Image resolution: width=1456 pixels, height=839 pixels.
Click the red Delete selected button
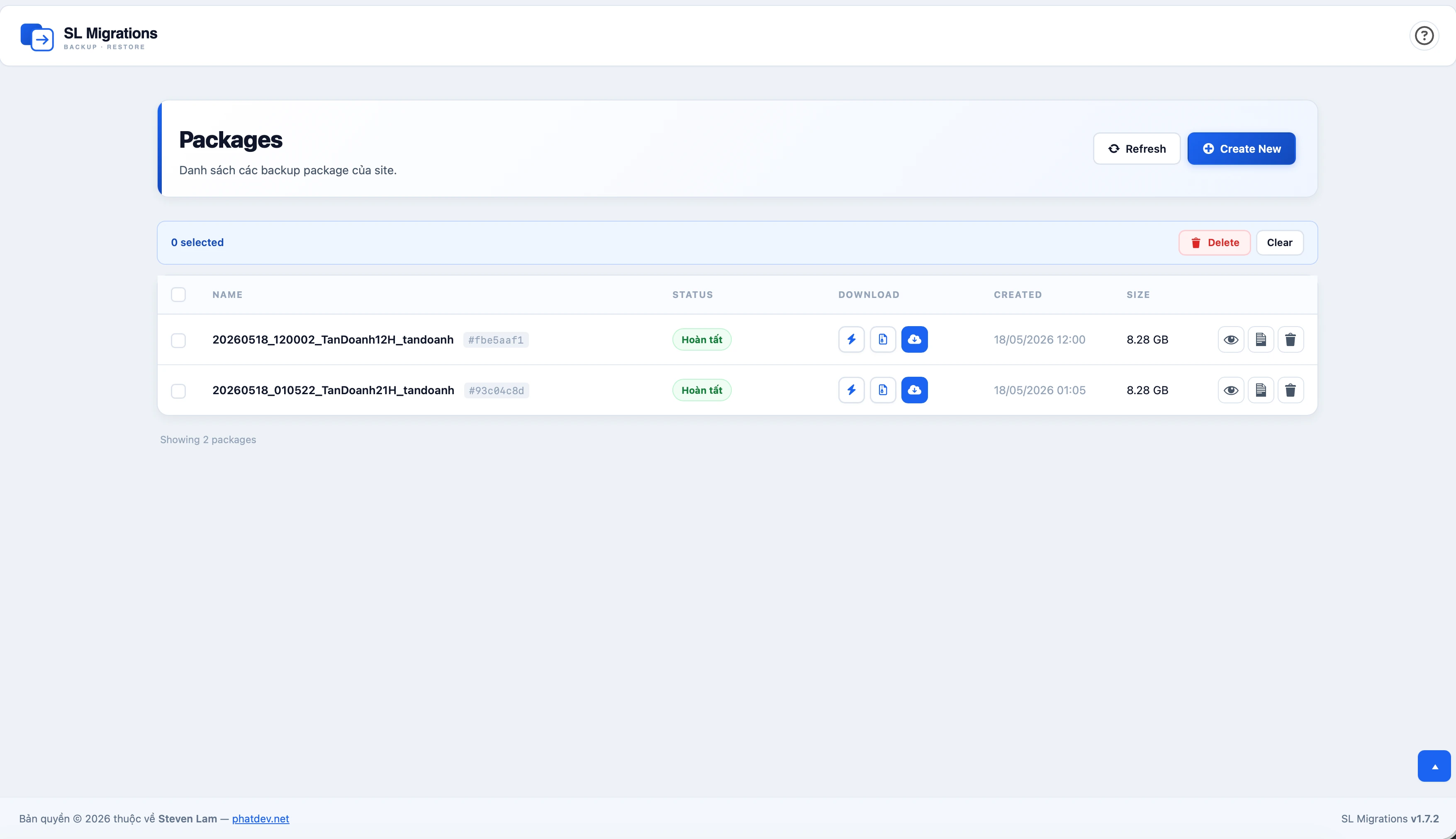point(1214,243)
